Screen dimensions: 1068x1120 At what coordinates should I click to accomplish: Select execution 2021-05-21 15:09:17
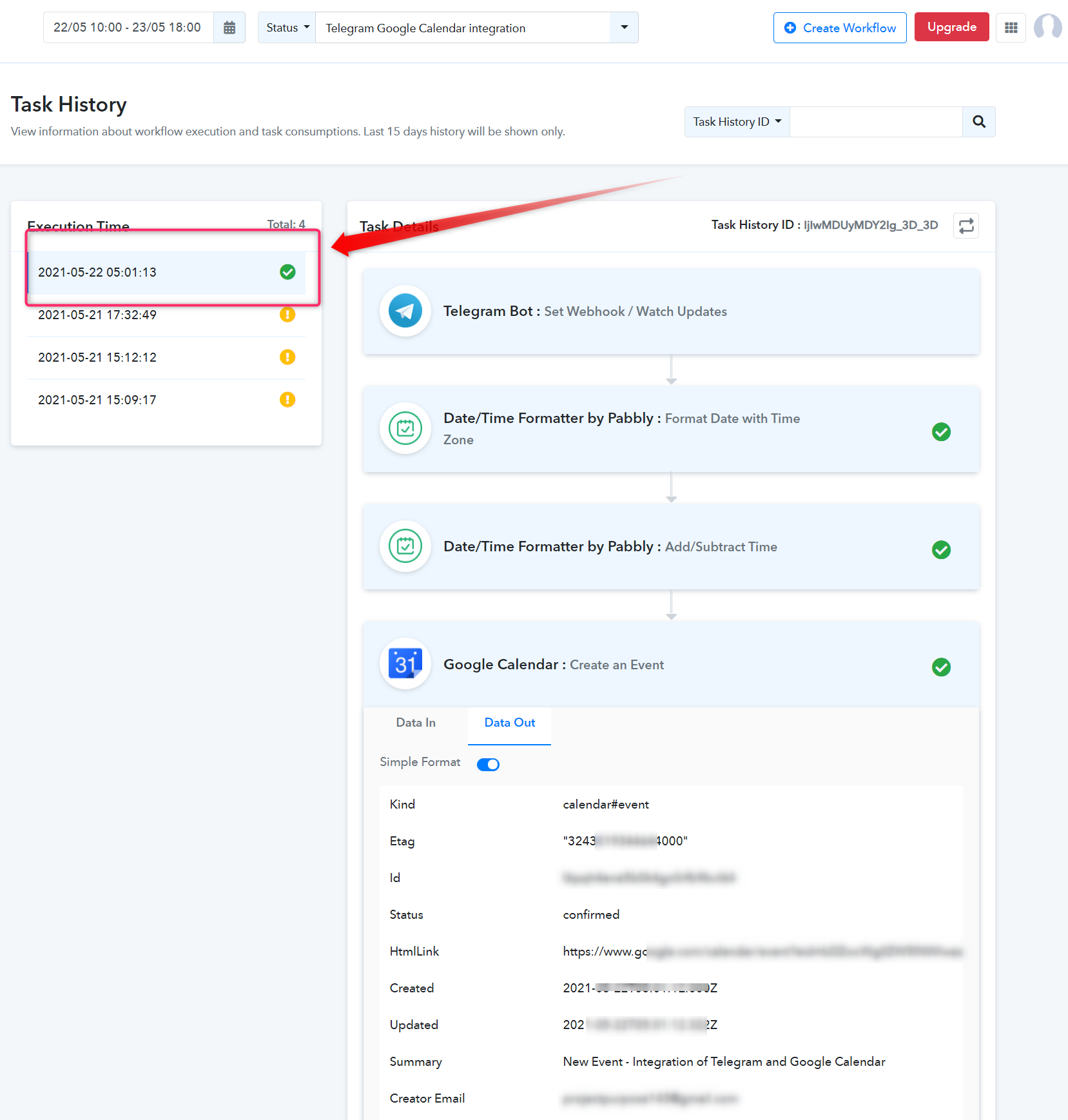tap(166, 400)
